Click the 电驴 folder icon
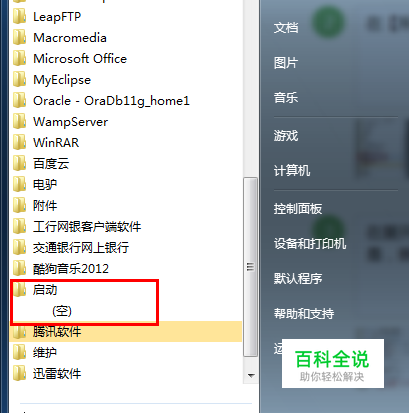Screen dimensions: 409x413 pos(19,185)
